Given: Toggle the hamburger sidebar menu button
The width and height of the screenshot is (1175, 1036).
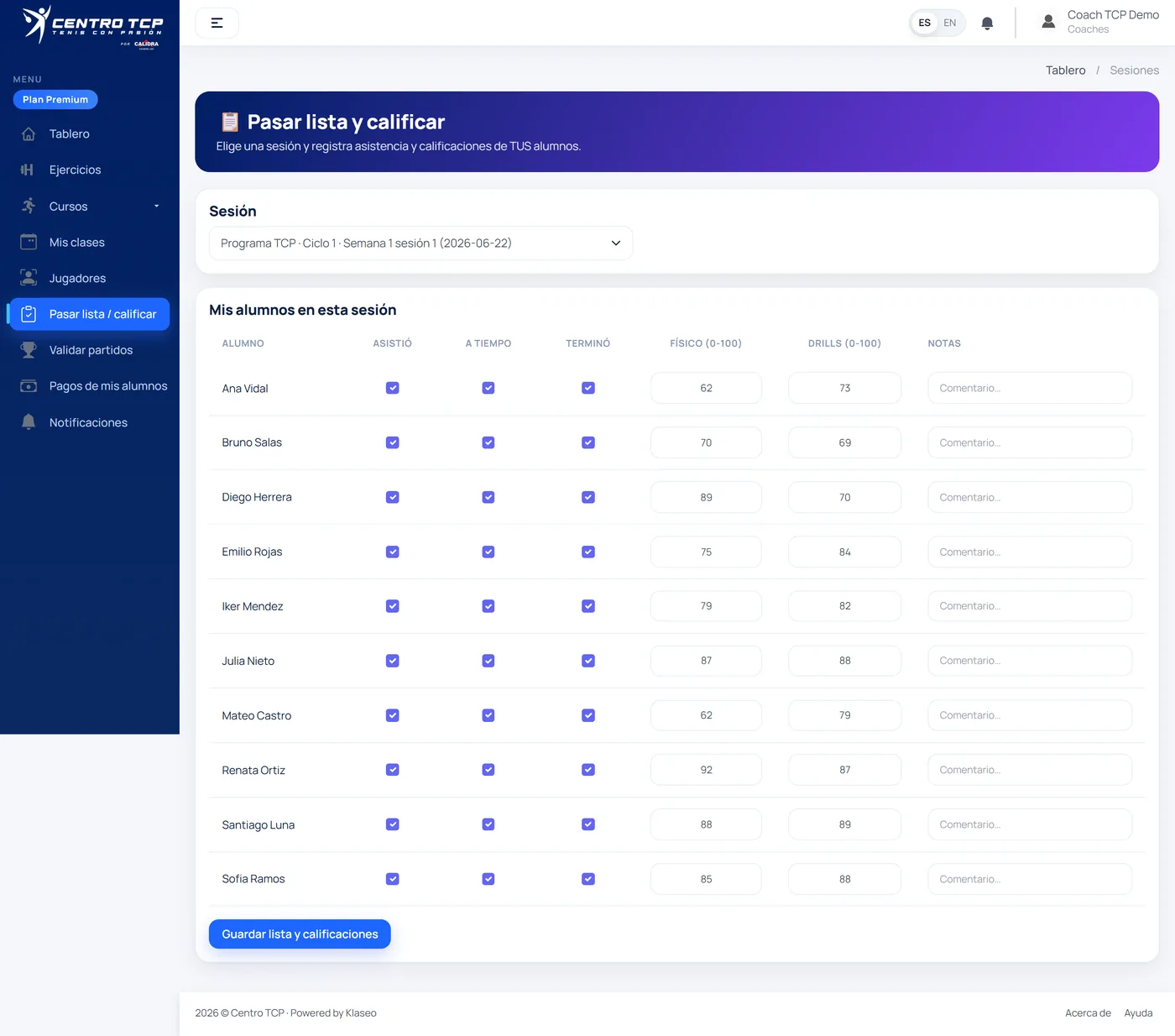Looking at the screenshot, I should [x=217, y=23].
